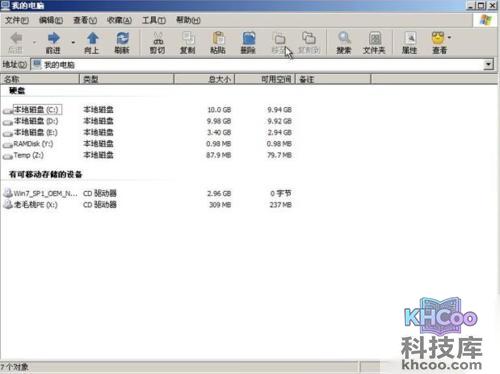
Task: Open the Back button history dropdown arrow
Action: (34, 42)
